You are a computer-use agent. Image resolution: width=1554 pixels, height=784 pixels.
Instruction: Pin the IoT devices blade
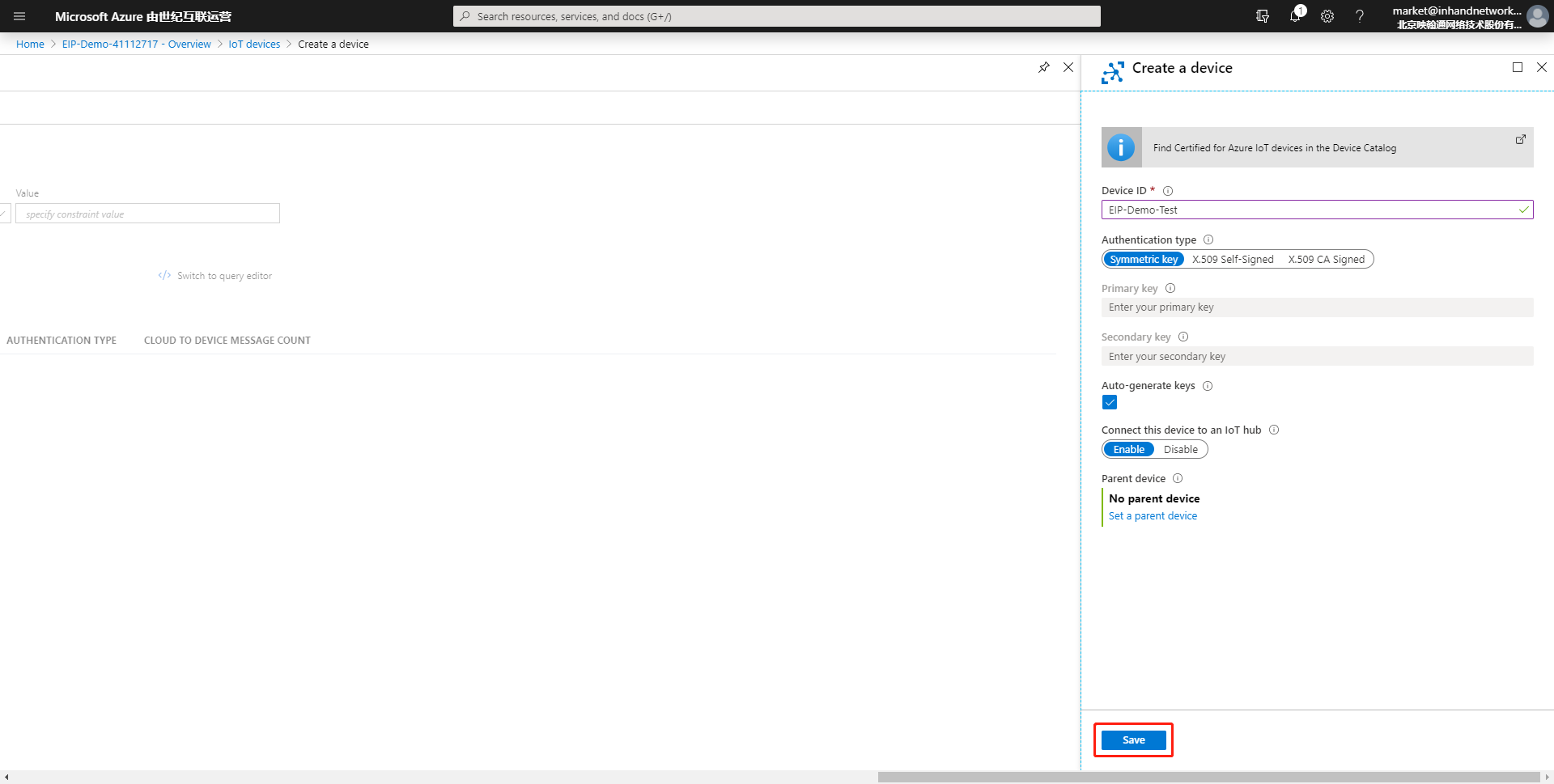tap(1044, 67)
